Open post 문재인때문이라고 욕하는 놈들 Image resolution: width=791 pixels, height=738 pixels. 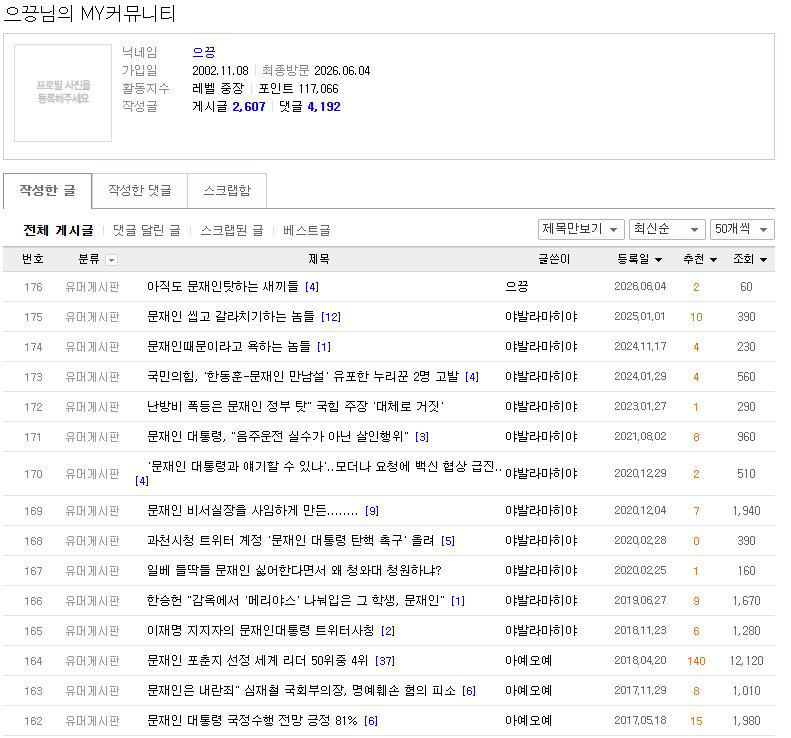pos(229,347)
